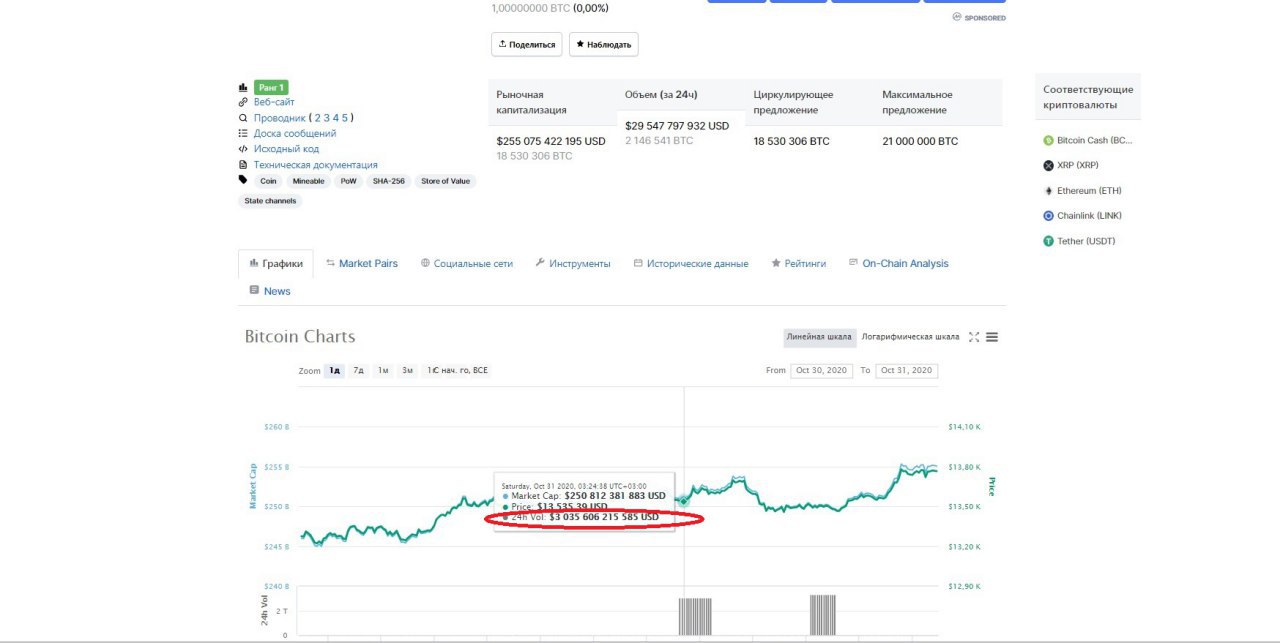Set chart zoom to ВСЕ

click(x=480, y=371)
